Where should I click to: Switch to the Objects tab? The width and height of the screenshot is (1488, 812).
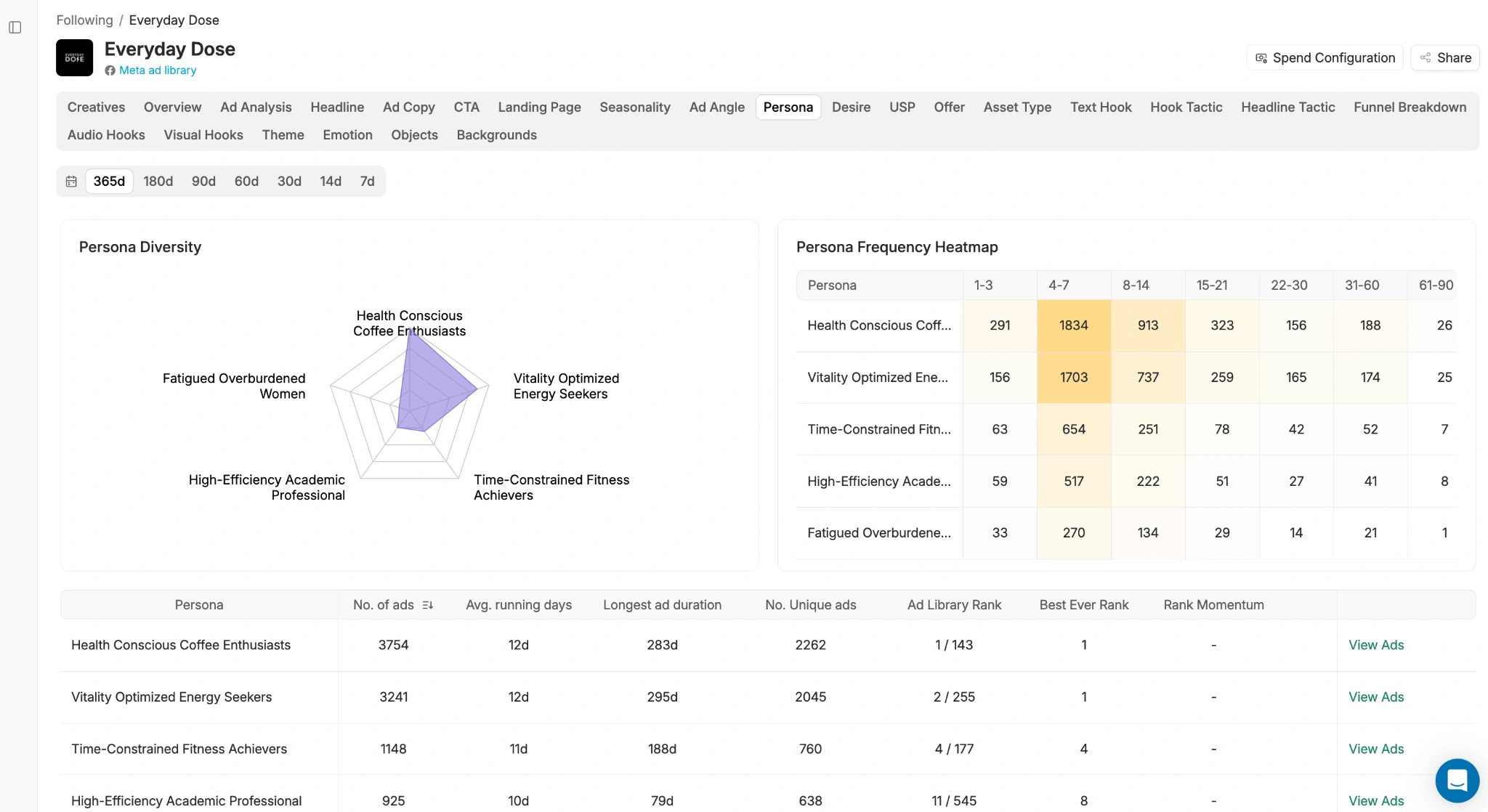point(414,135)
